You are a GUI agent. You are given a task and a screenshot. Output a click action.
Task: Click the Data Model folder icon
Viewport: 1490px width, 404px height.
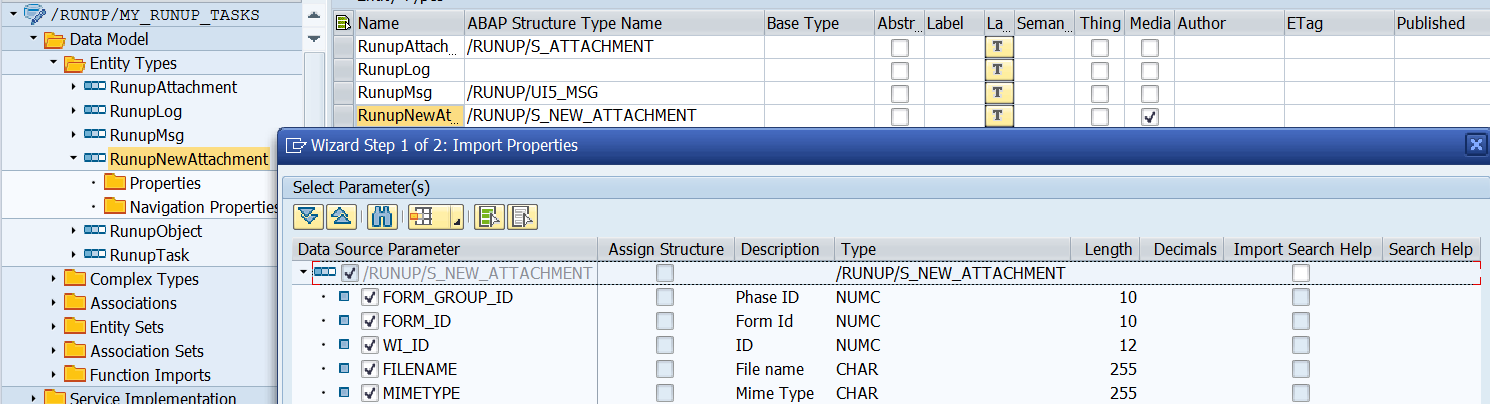click(x=55, y=39)
